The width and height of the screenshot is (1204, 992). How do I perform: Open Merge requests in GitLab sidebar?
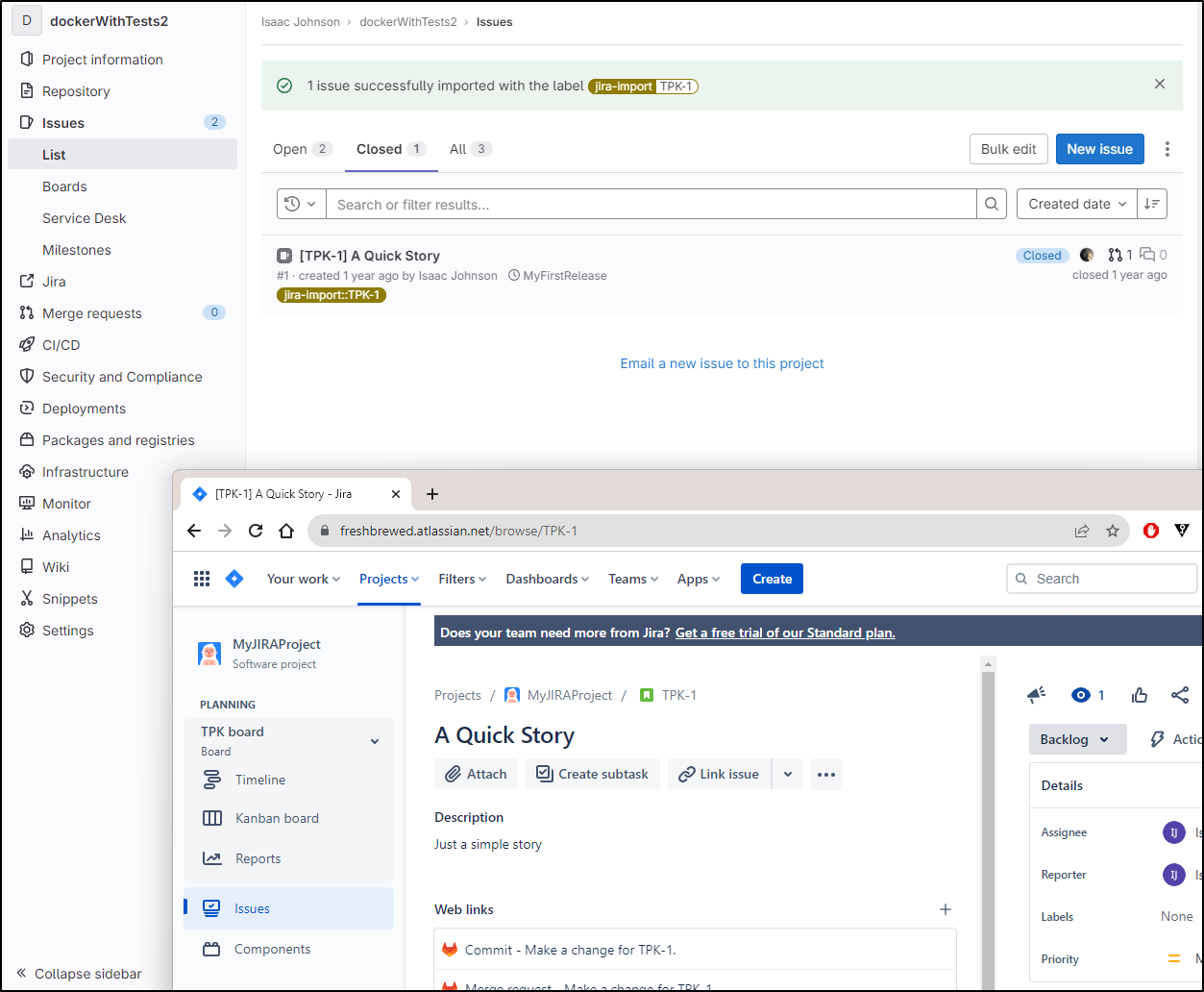point(122,313)
